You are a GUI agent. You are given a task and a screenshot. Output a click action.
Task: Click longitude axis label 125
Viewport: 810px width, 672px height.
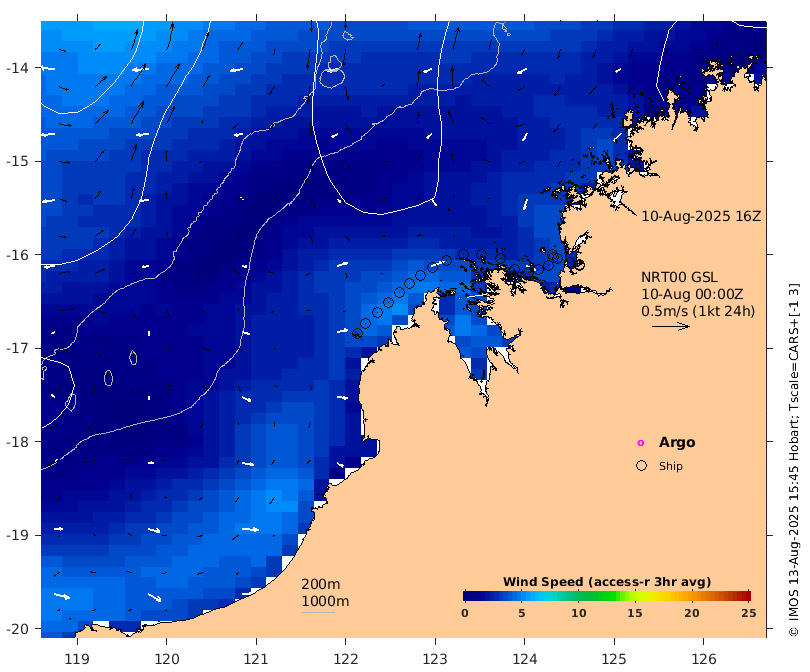(614, 659)
